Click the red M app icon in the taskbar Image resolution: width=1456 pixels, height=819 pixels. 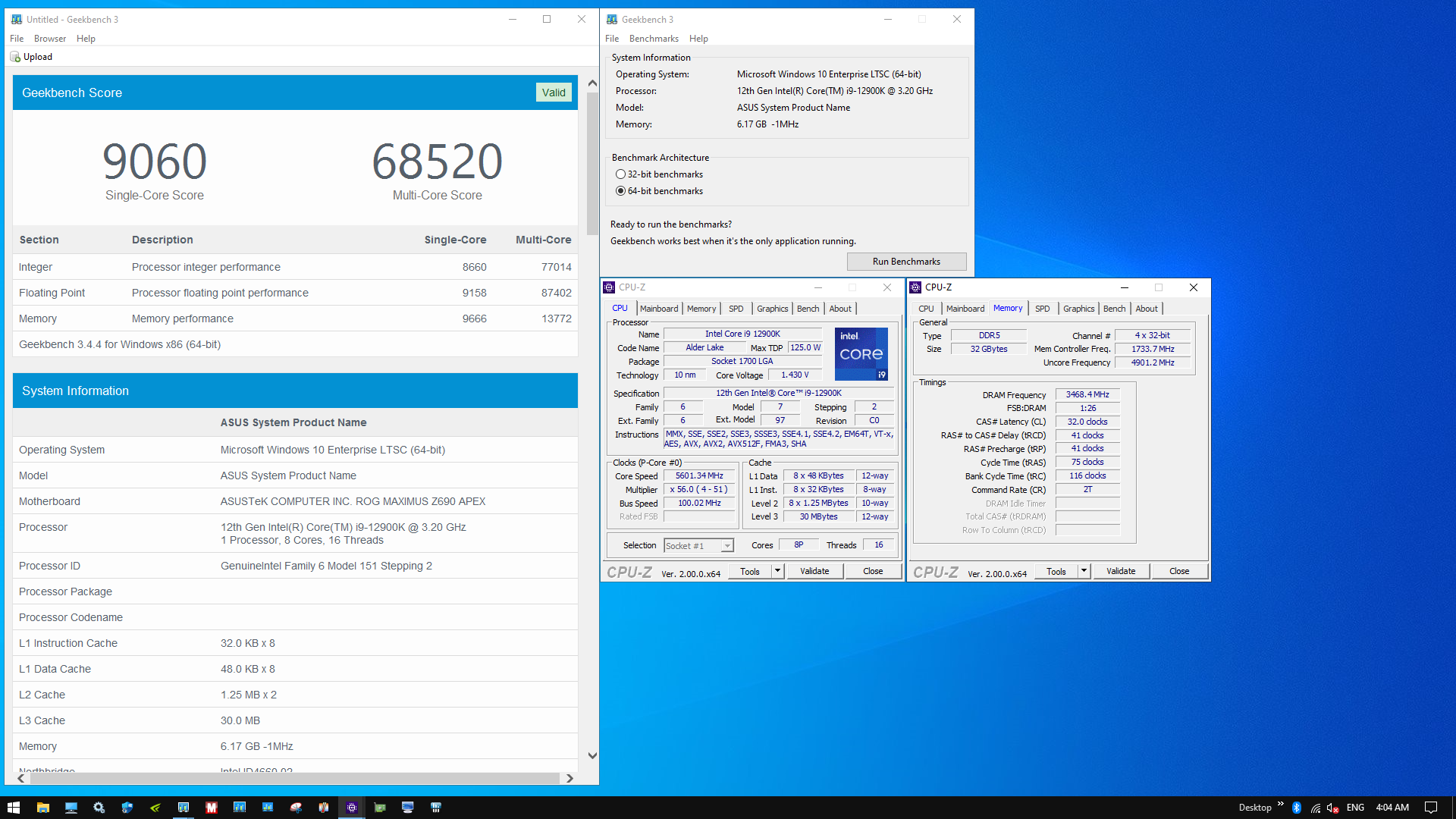(212, 808)
